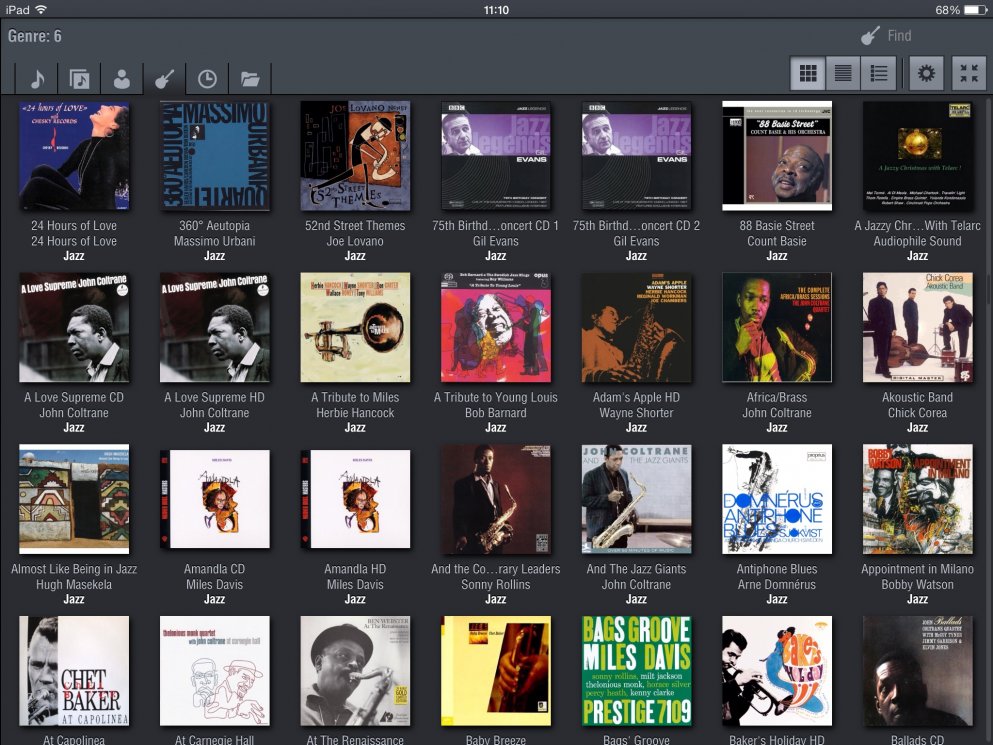Tap the Find search field

[x=899, y=36]
